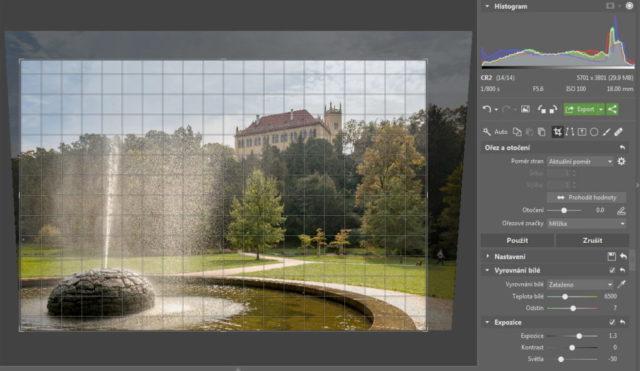640x371 pixels.
Task: Apply the crop with Použít
Action: click(x=517, y=240)
